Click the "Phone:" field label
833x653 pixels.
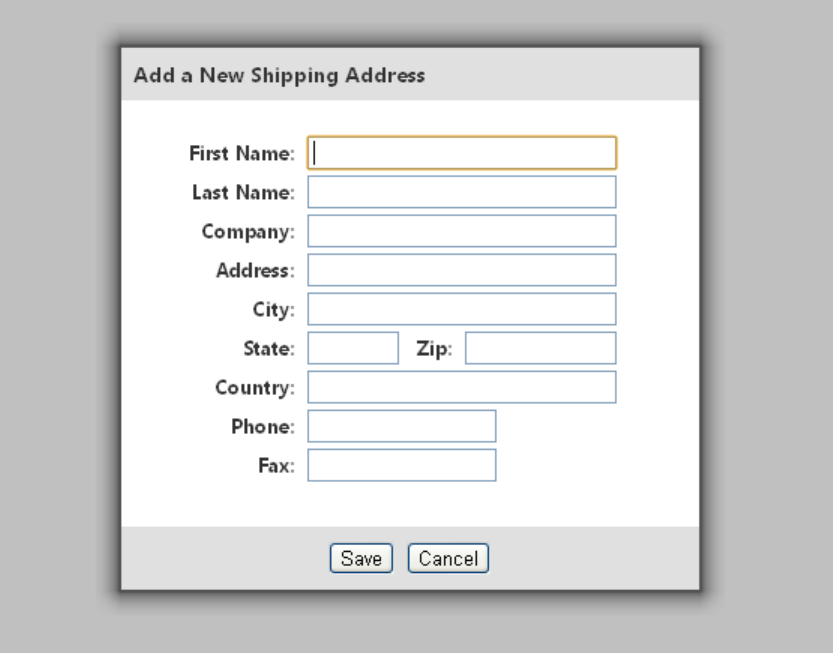pyautogui.click(x=263, y=426)
